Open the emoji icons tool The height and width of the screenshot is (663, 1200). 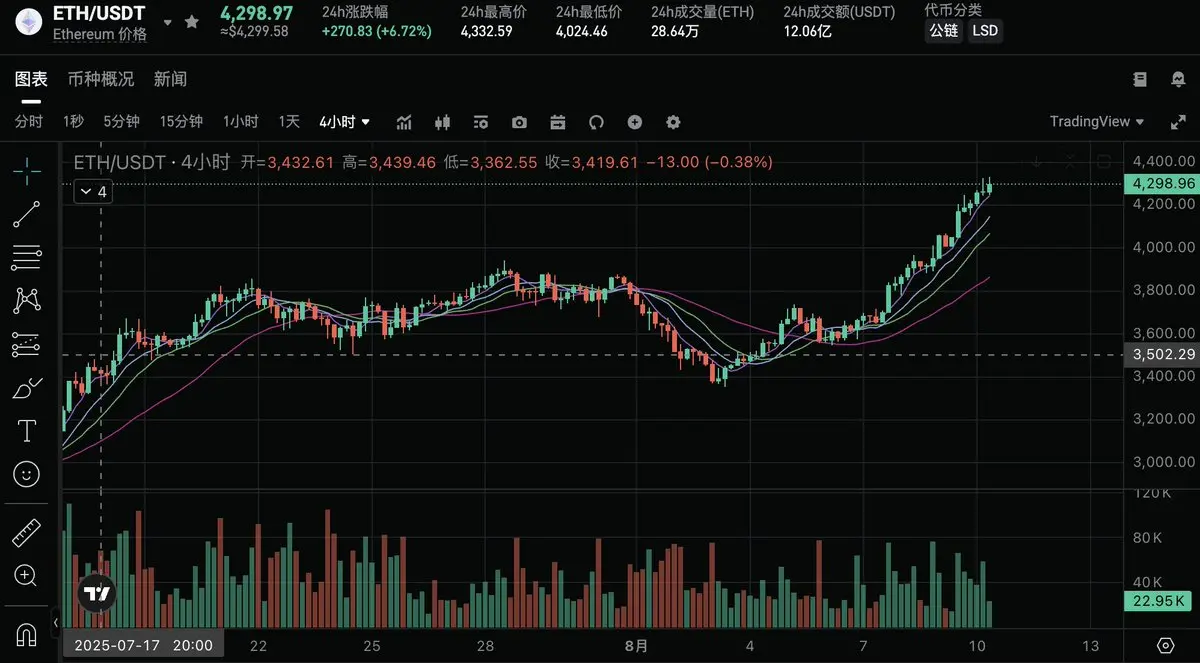pos(27,474)
